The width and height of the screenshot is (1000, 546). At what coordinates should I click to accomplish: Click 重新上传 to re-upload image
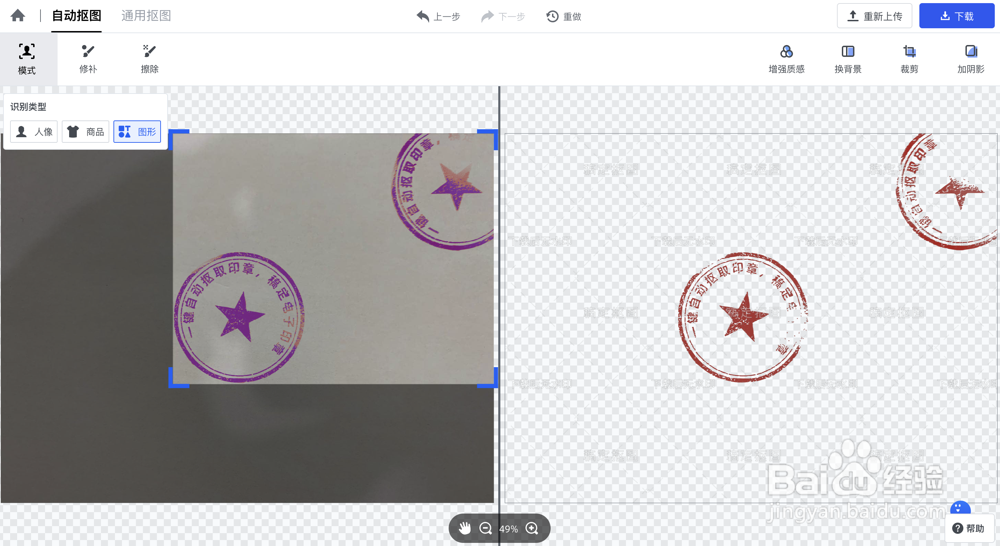tap(874, 16)
